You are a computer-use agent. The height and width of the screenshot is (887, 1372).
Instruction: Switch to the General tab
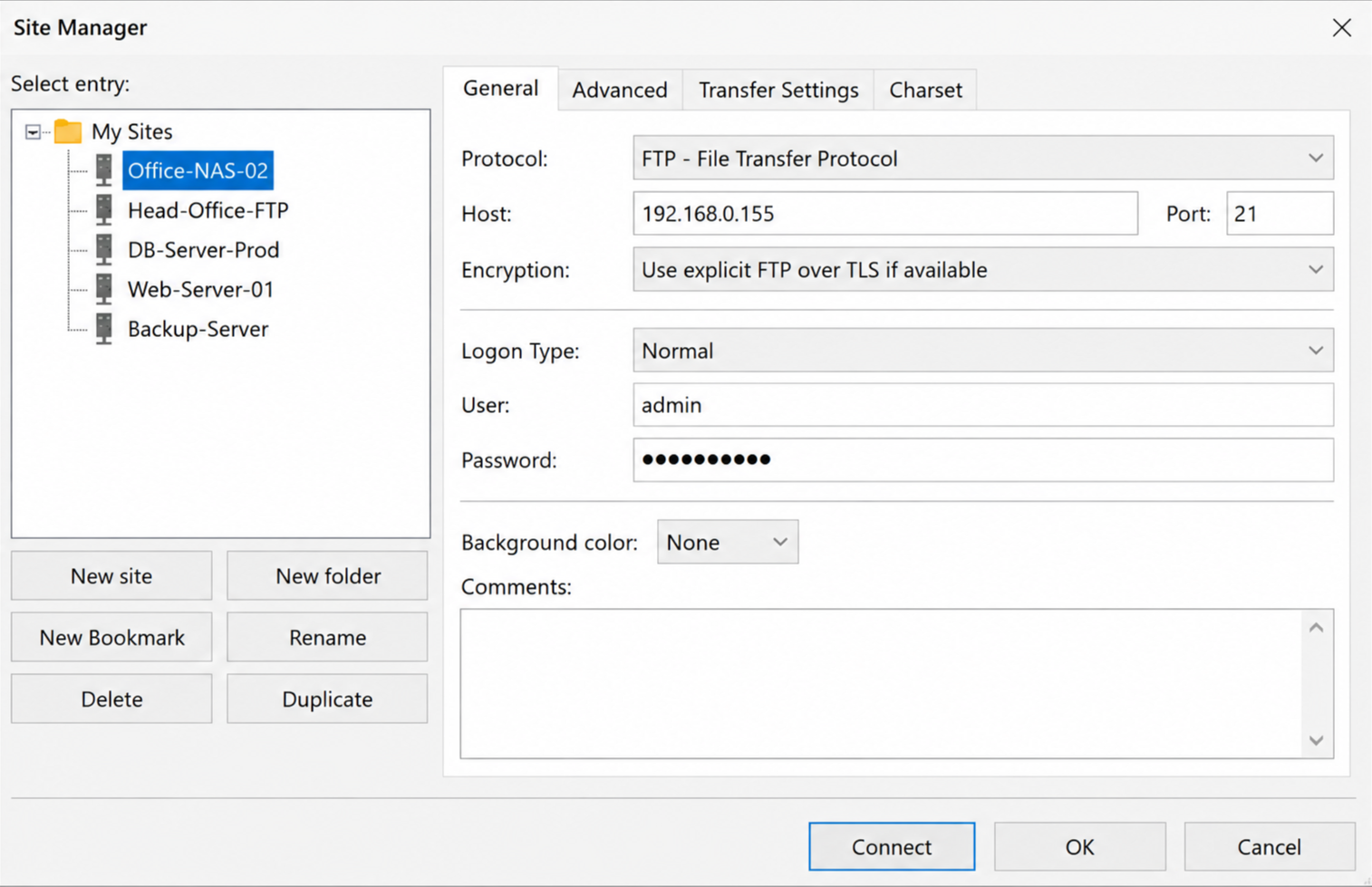(500, 89)
